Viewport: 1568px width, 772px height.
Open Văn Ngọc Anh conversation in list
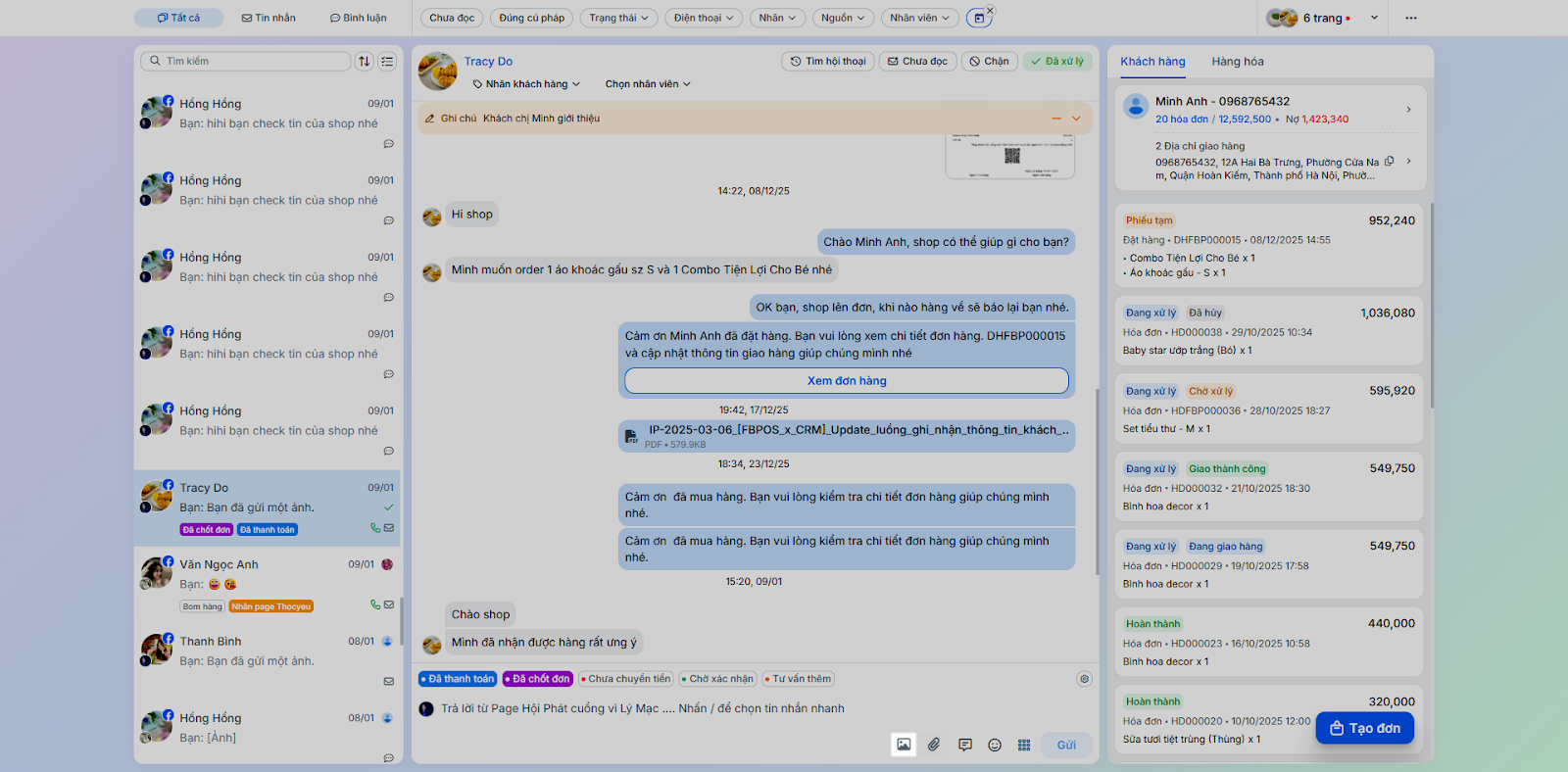tap(268, 585)
